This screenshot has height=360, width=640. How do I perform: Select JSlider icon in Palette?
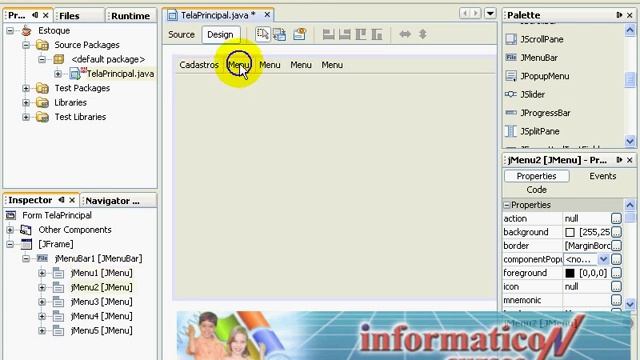tap(511, 94)
